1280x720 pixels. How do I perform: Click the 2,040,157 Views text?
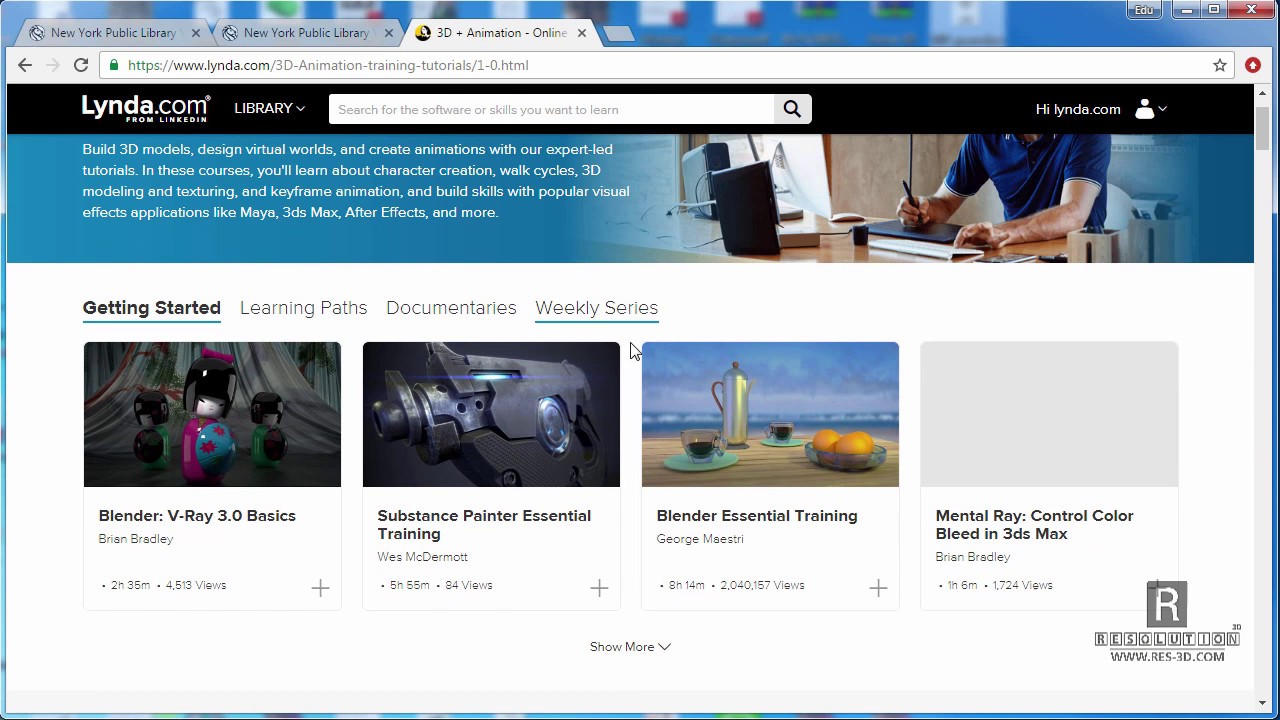pyautogui.click(x=762, y=585)
